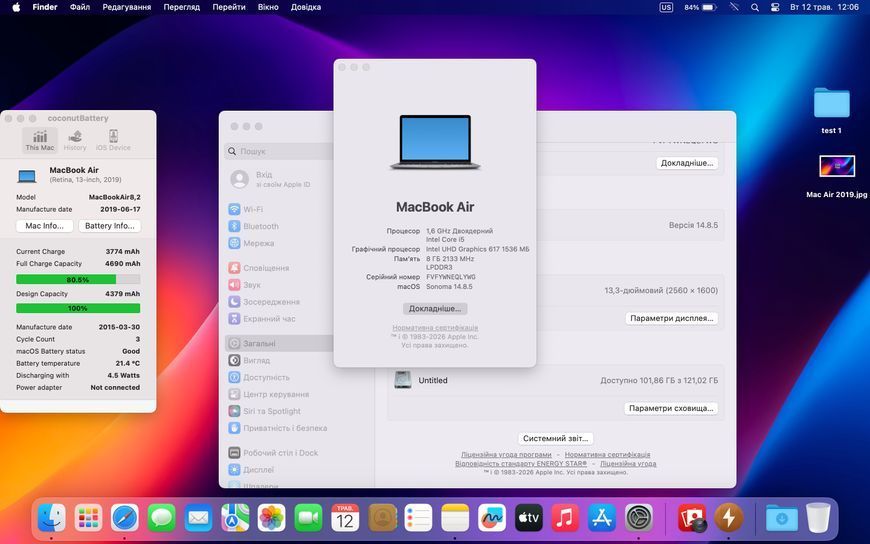Click Battery Info... button in coconutBattery
Viewport: 870px width, 544px height.
(x=109, y=226)
